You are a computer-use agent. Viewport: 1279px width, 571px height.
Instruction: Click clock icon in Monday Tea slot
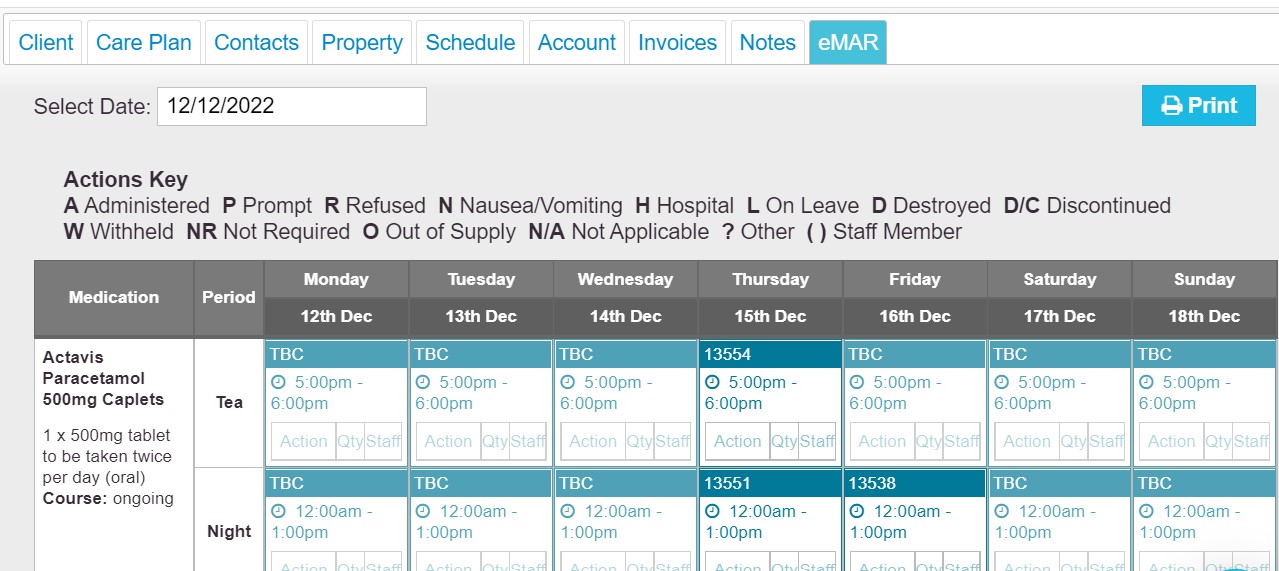point(277,382)
